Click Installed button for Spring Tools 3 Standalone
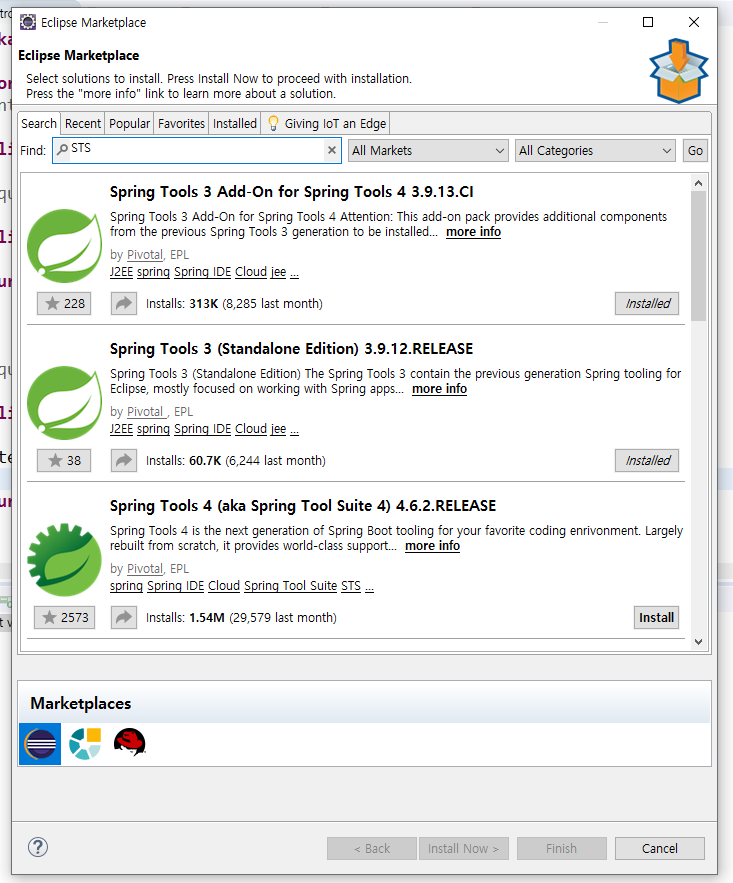 tap(646, 461)
